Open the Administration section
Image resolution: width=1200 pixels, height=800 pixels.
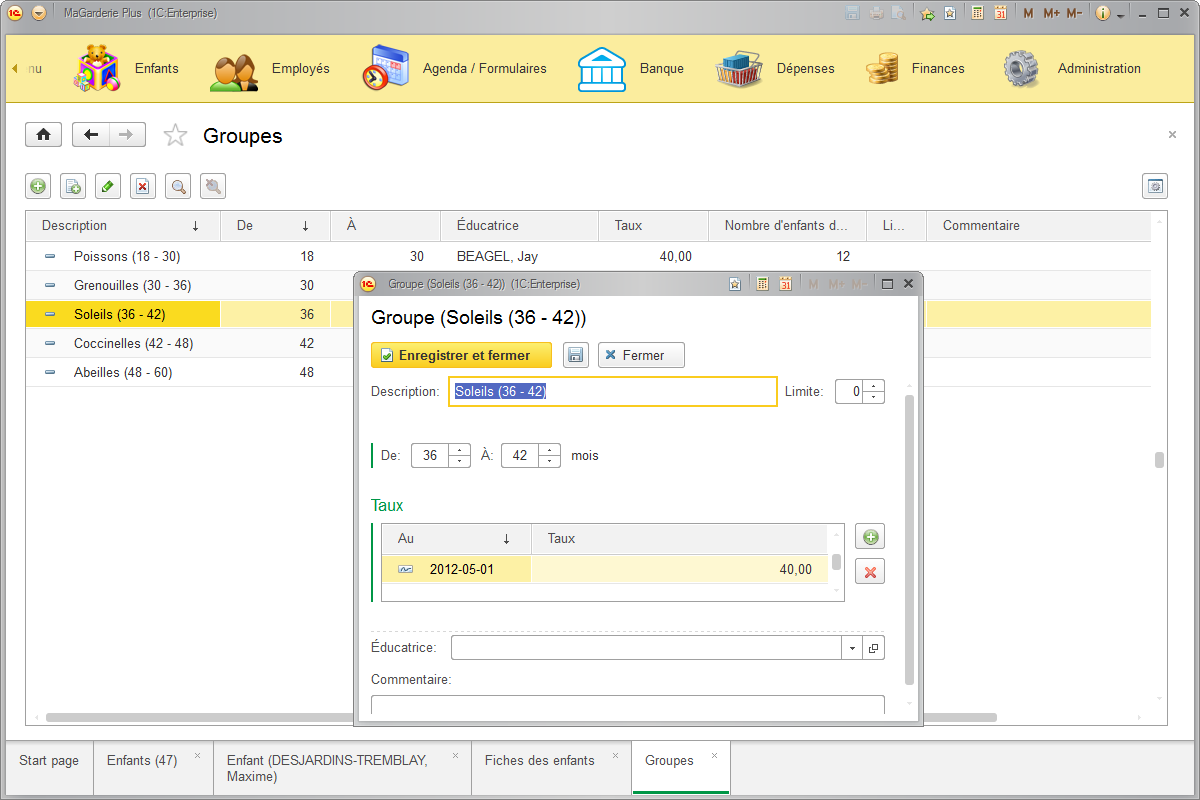tap(1099, 68)
